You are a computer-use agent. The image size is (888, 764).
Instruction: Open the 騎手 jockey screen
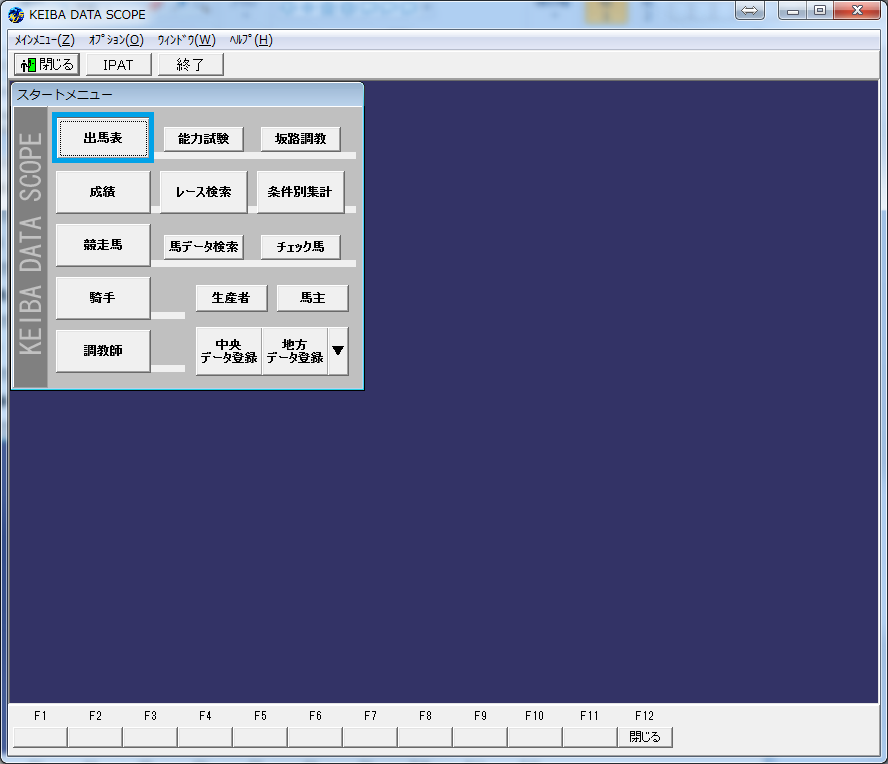pos(103,298)
